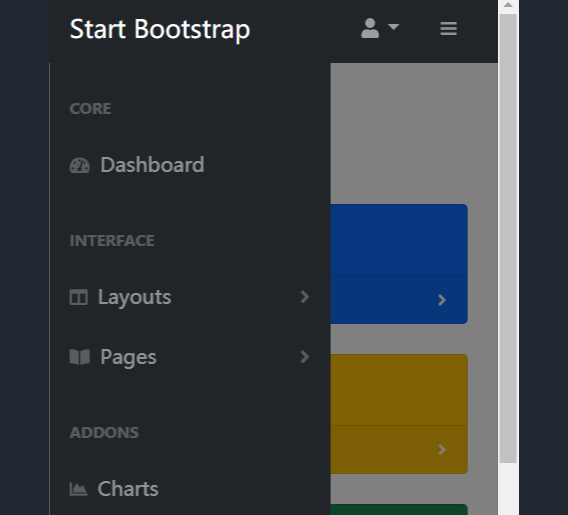Screen dimensions: 568x515
Task: Click the user profile icon
Action: (370, 28)
